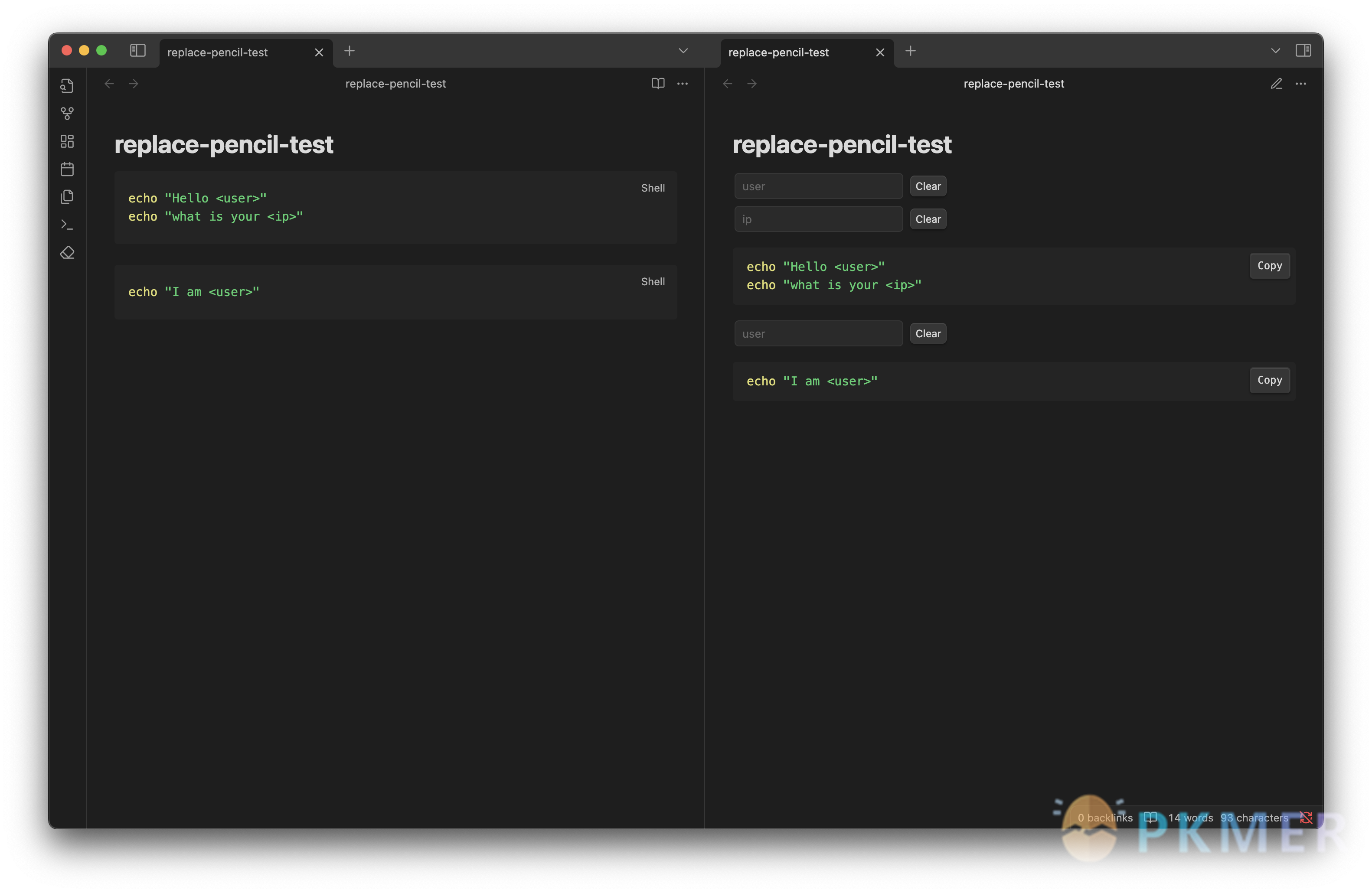Toggle the right sidebar icon

click(x=1303, y=51)
